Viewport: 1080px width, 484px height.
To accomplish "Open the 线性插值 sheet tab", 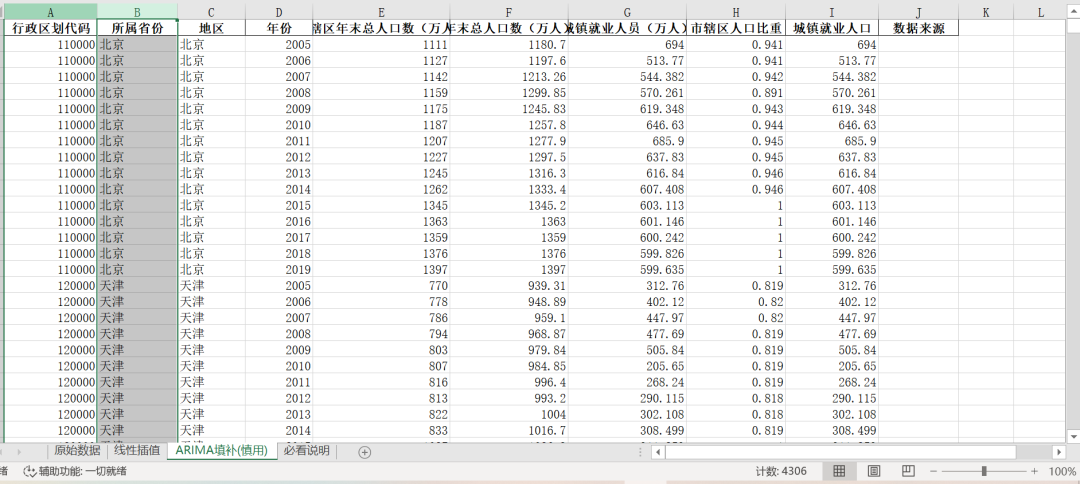I will coord(137,451).
